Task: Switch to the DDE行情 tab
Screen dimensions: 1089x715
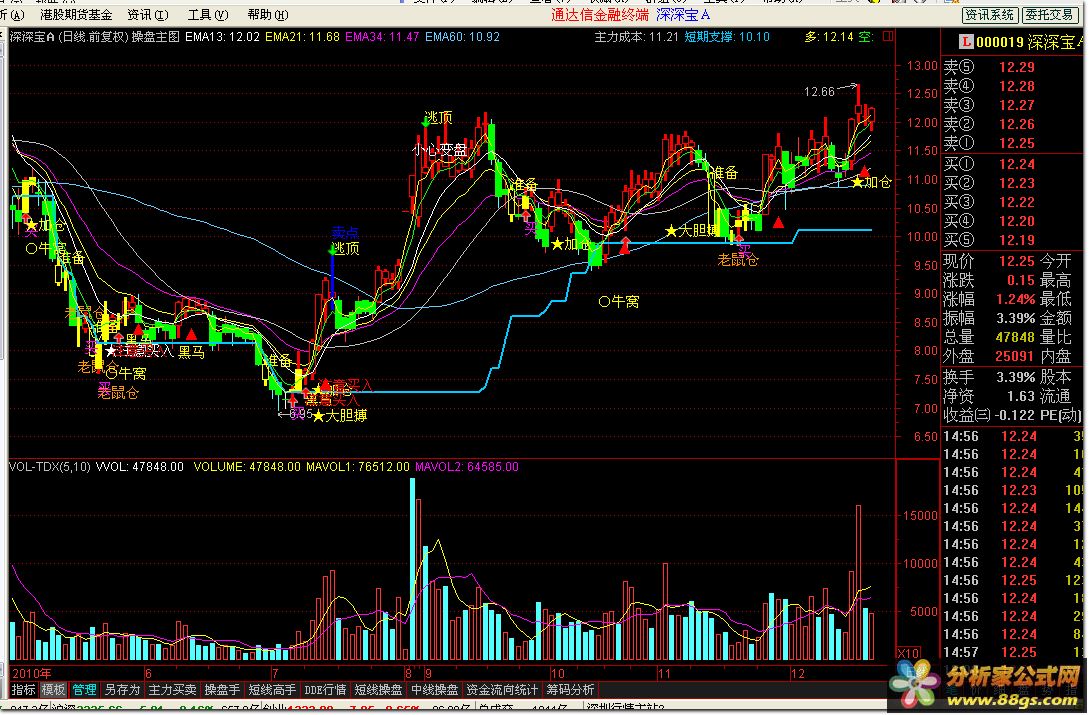Action: point(325,690)
